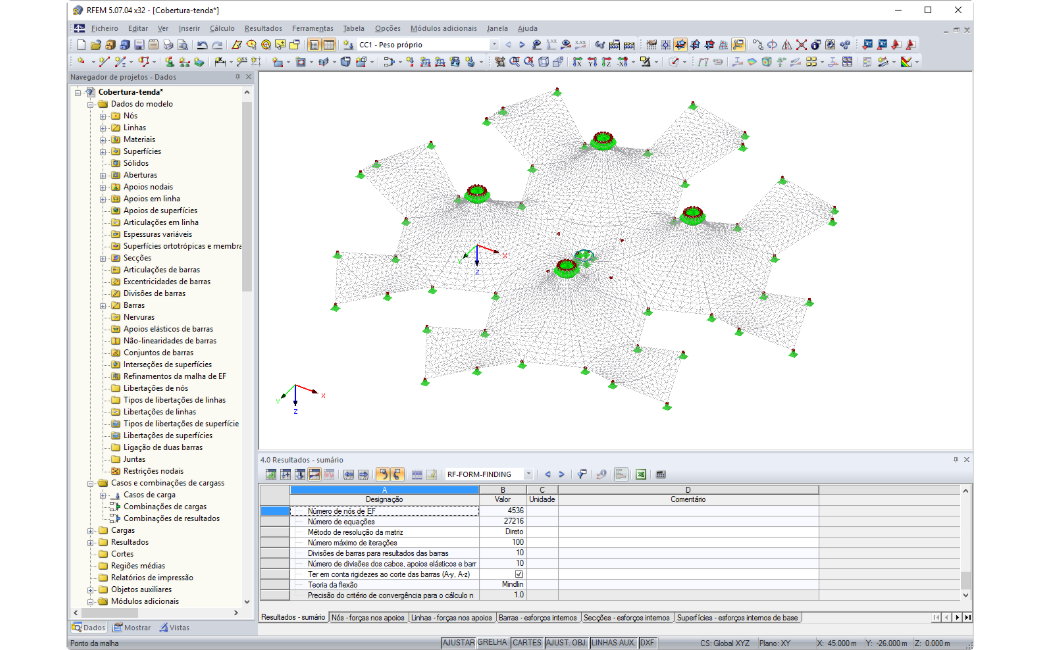Collapse the Dados do modelo folder
This screenshot has height=650, width=1040.
[91, 104]
